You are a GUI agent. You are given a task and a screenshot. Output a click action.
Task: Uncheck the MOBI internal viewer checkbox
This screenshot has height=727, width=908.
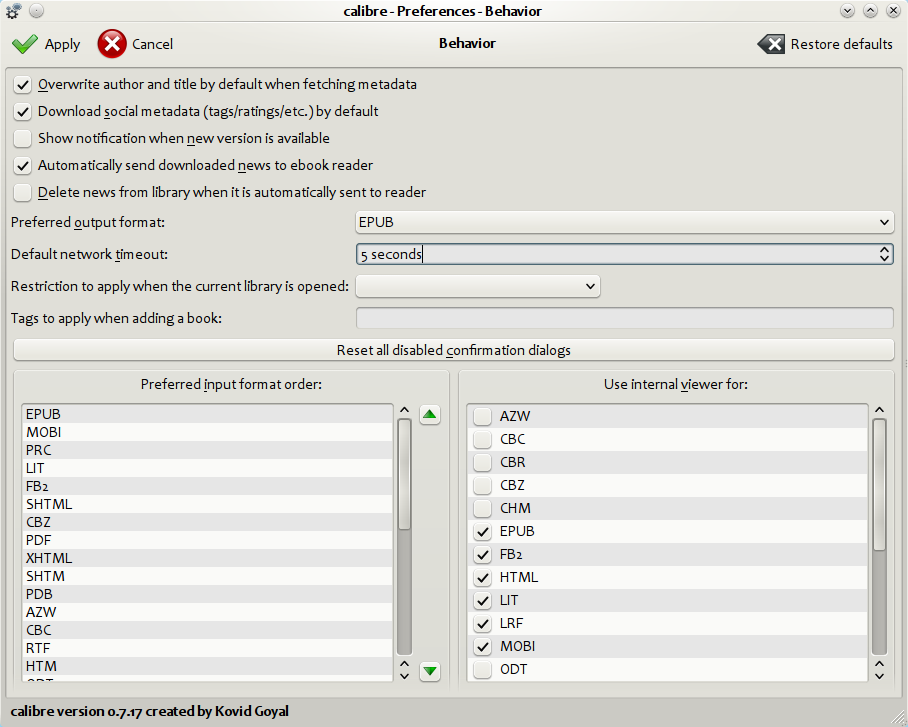coord(482,646)
